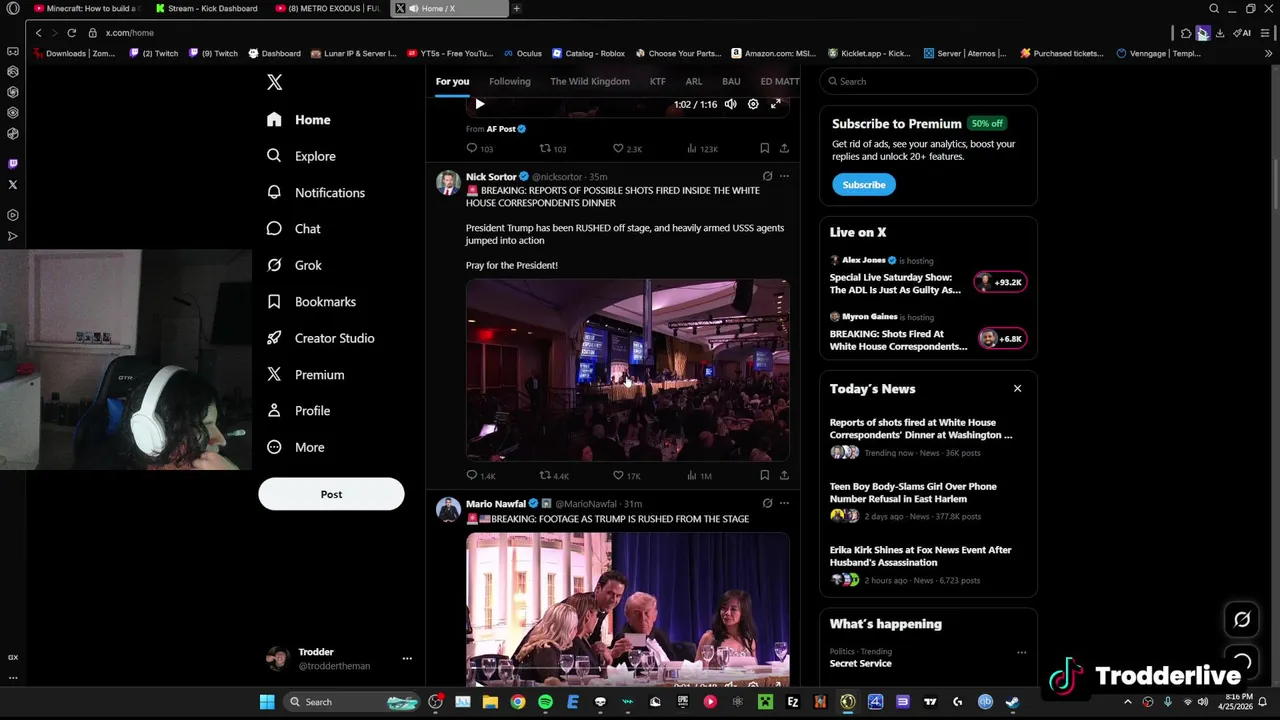
Task: Open new browser tab
Action: [x=516, y=8]
